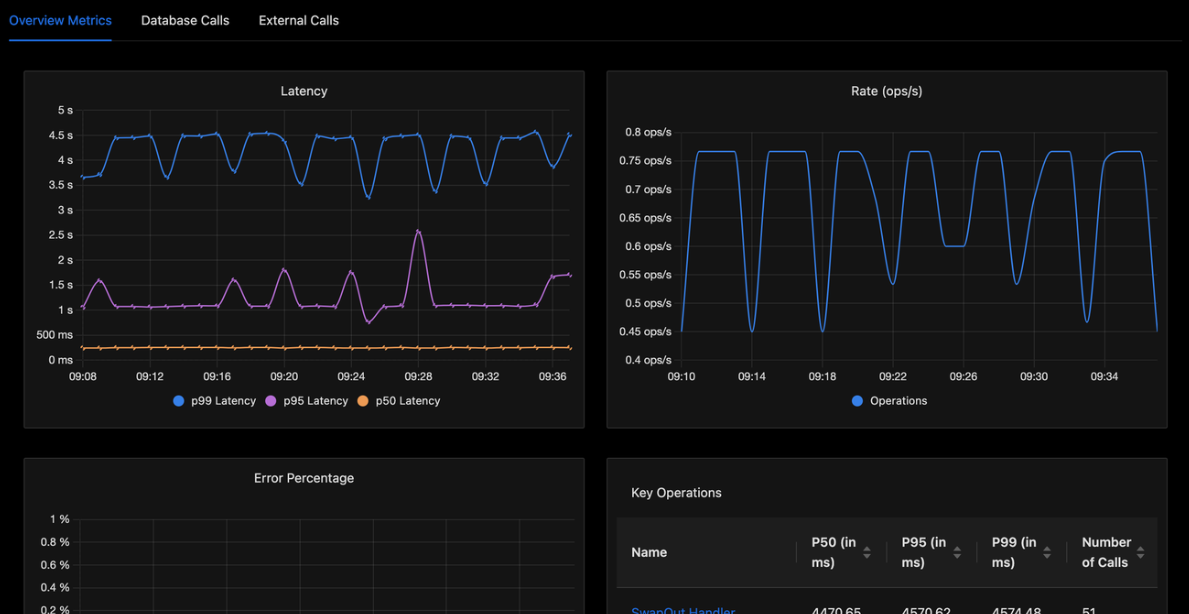
Task: Open the SwapOut Handler operation link
Action: tap(683, 609)
